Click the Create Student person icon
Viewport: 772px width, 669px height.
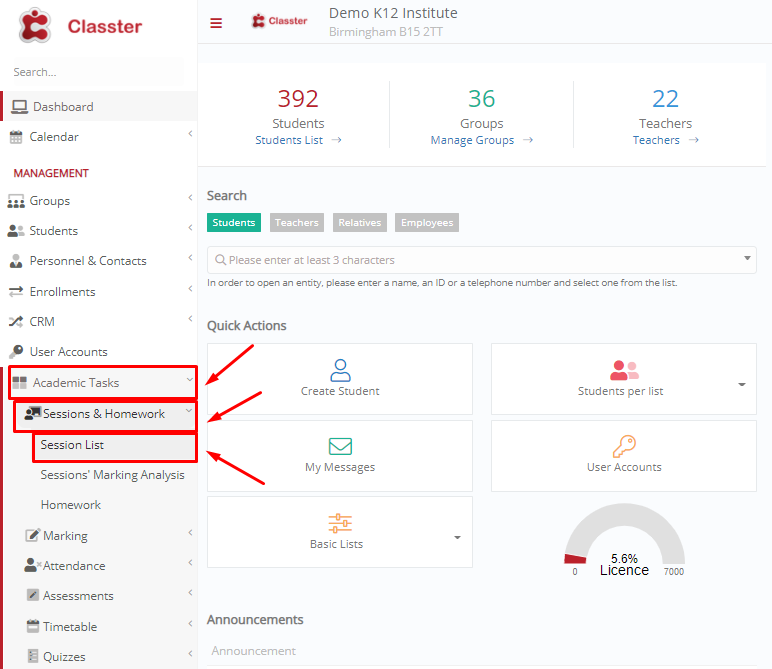pos(340,371)
